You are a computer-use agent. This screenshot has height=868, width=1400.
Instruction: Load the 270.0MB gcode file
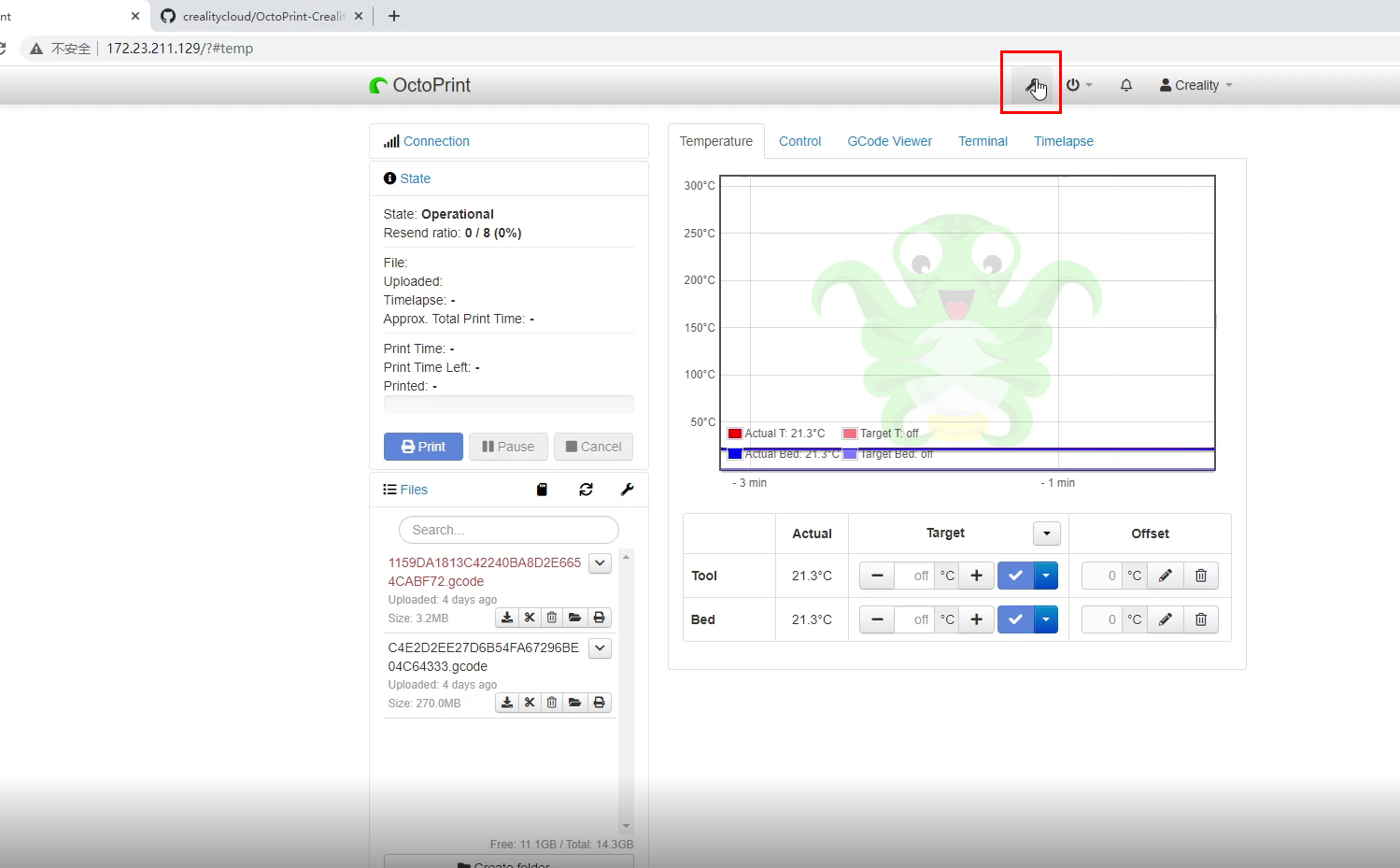(x=575, y=703)
